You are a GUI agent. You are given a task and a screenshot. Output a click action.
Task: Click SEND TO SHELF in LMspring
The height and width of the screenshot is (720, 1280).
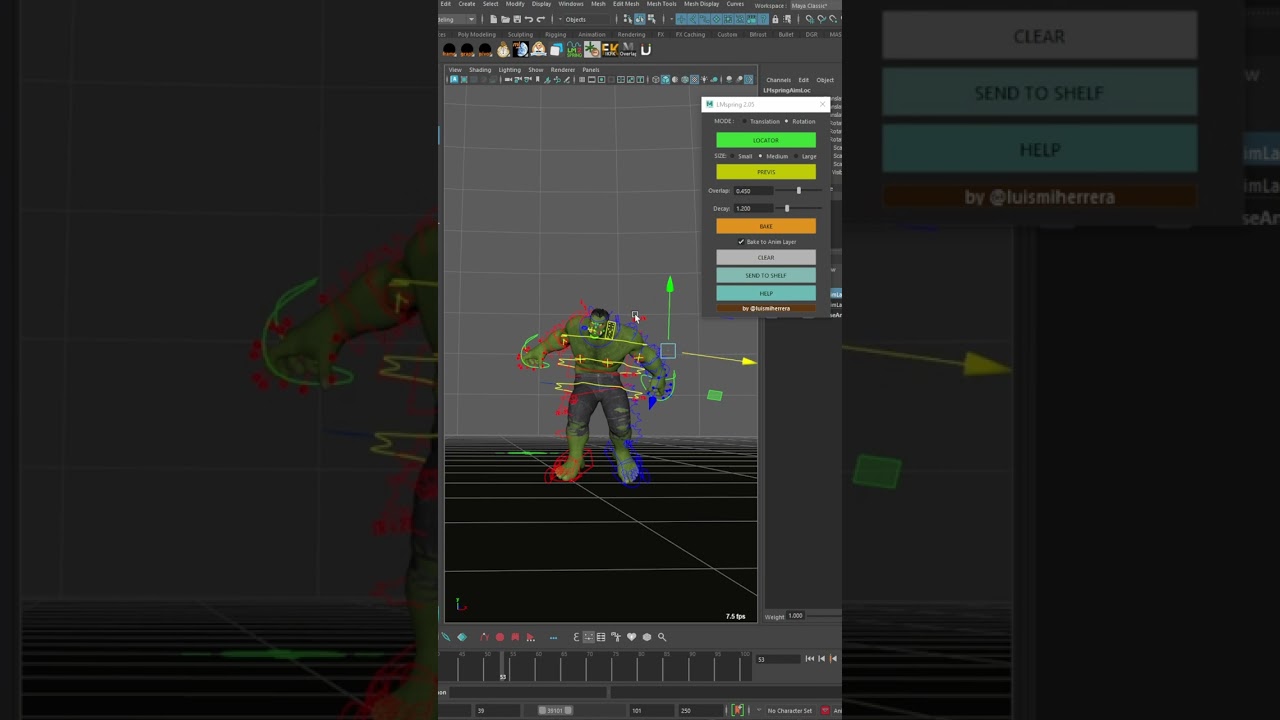click(766, 275)
